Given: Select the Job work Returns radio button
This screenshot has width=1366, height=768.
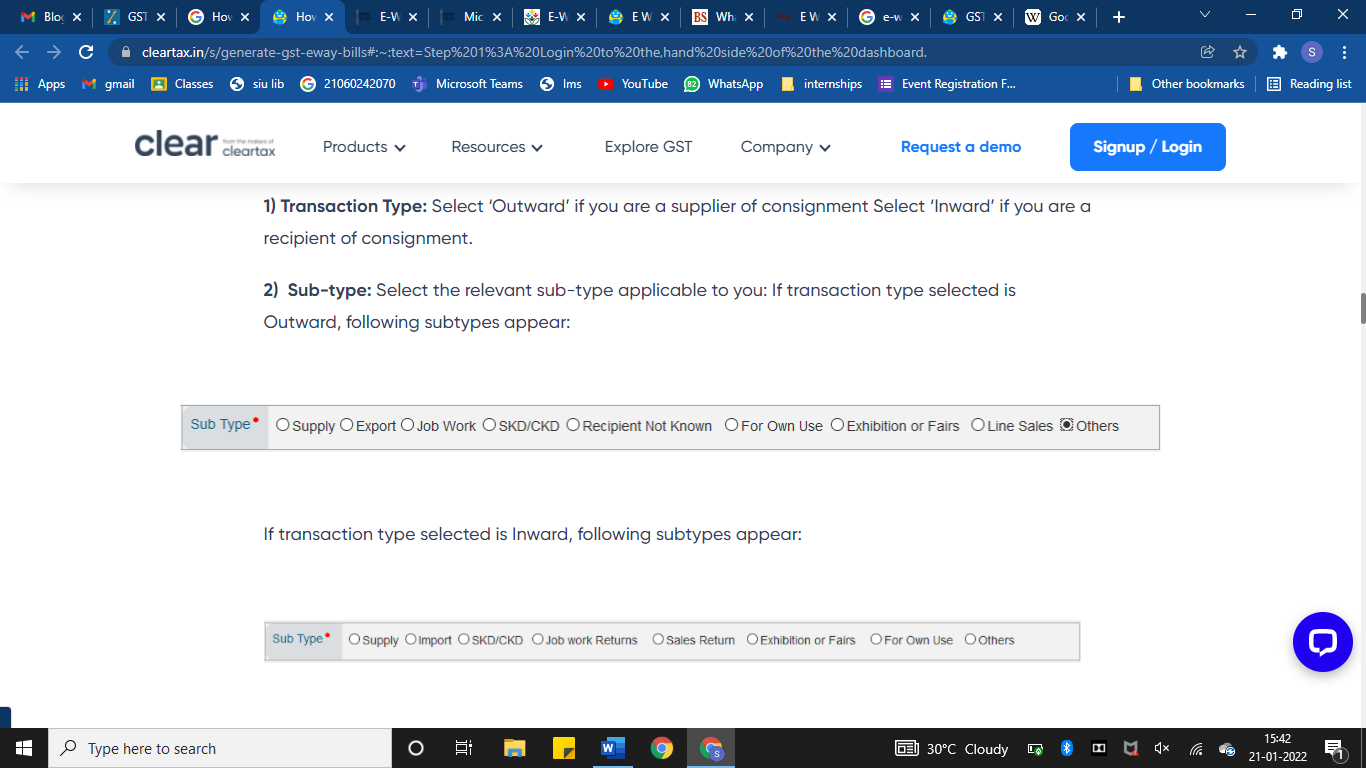Looking at the screenshot, I should 538,639.
